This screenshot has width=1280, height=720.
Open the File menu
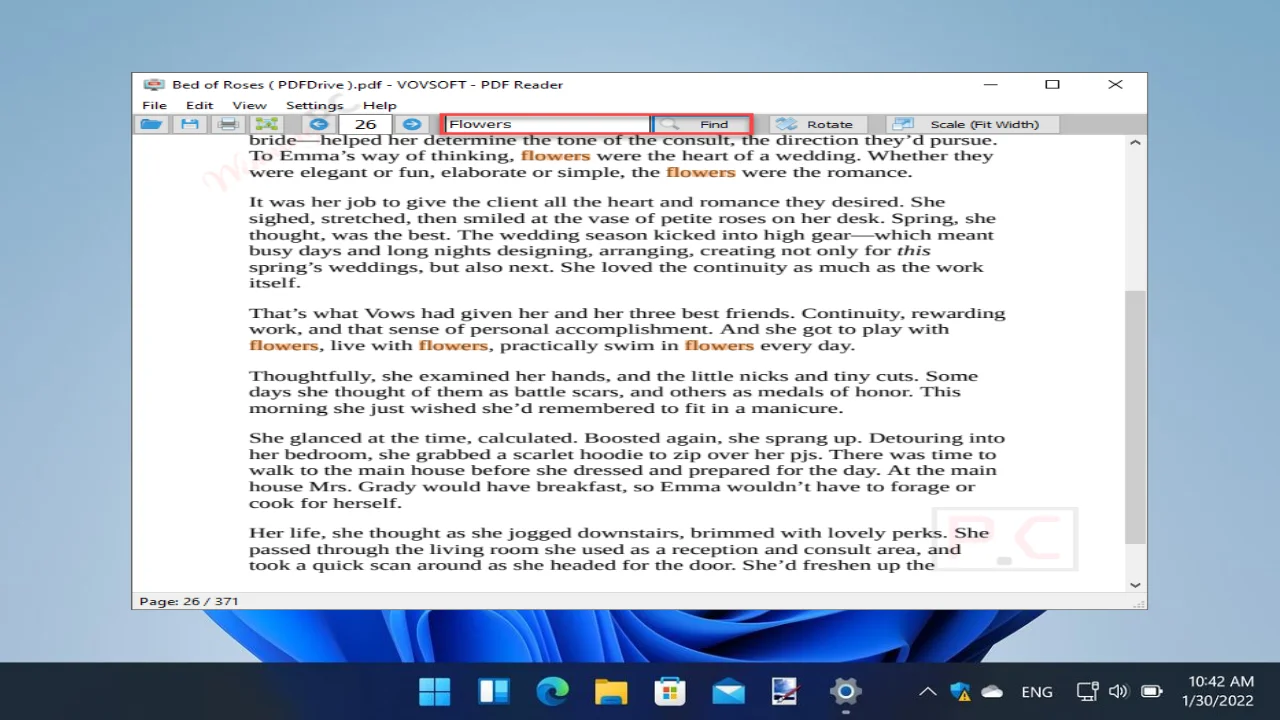pos(154,105)
